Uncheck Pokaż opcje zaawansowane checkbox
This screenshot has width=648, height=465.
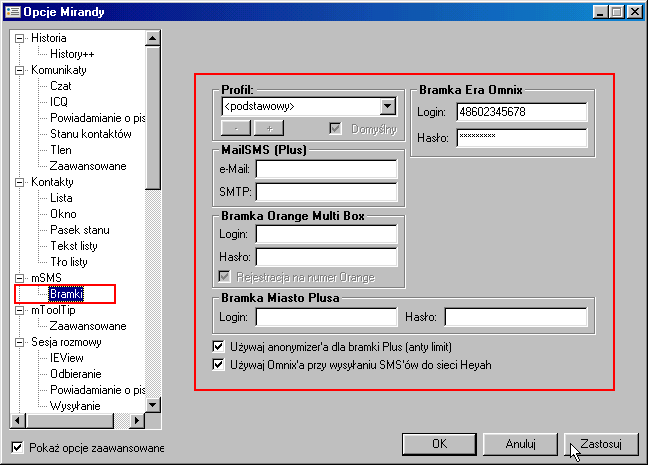17,447
